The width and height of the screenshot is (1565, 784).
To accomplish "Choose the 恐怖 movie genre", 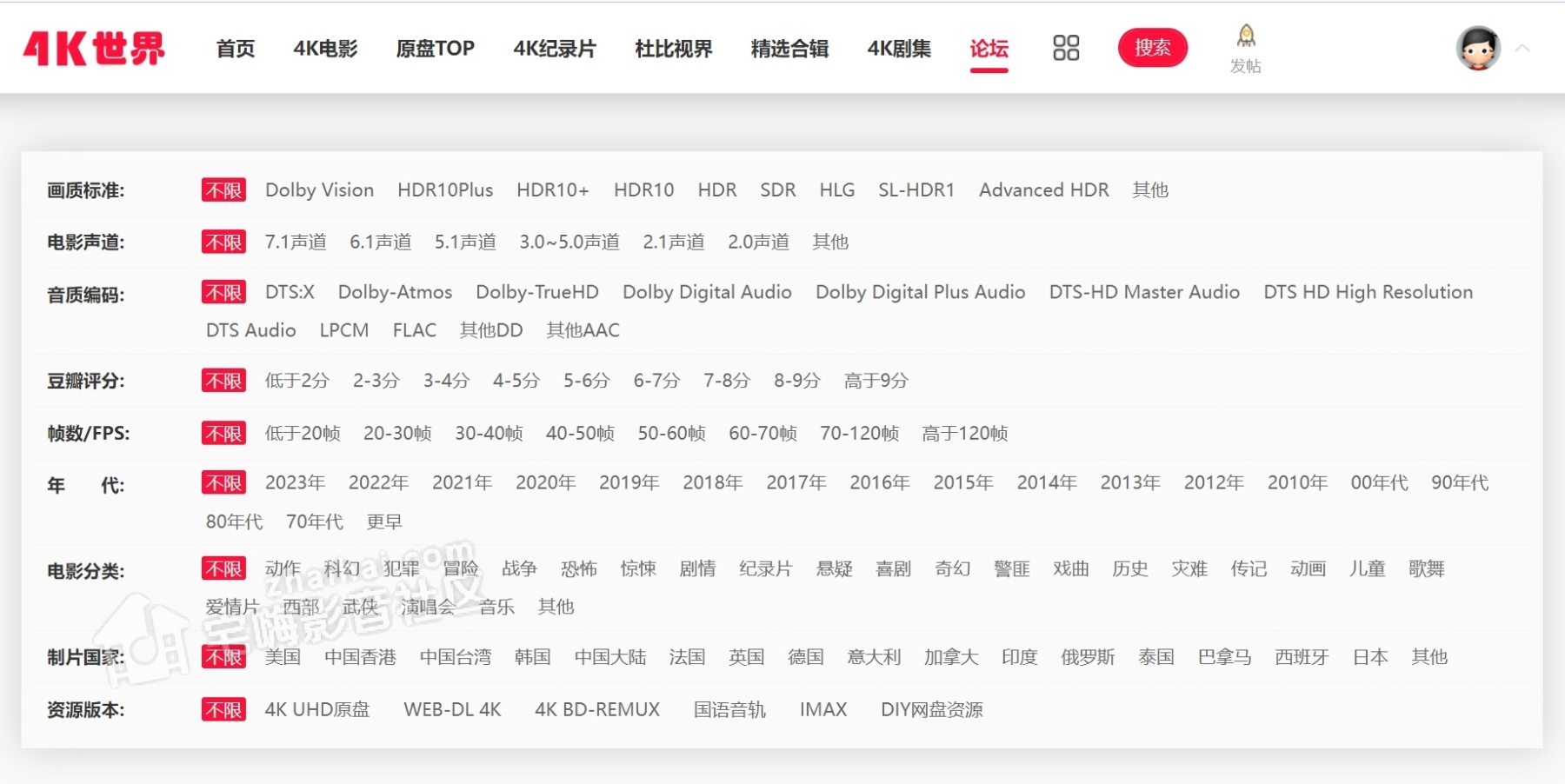I will pos(580,569).
